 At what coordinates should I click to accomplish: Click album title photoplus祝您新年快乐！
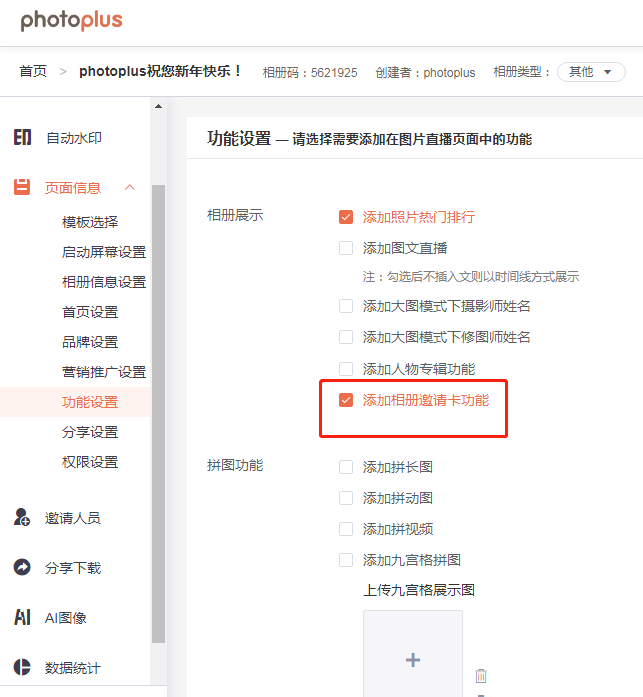point(160,71)
